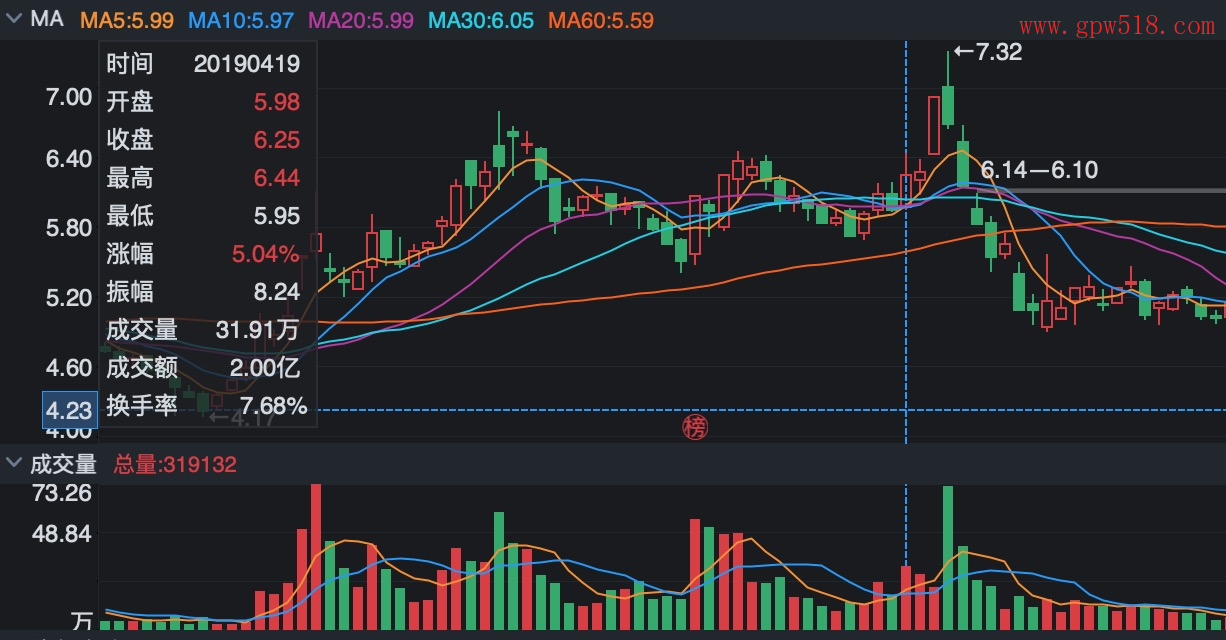
Task: Click the 7.00 price axis label
Action: pyautogui.click(x=69, y=98)
